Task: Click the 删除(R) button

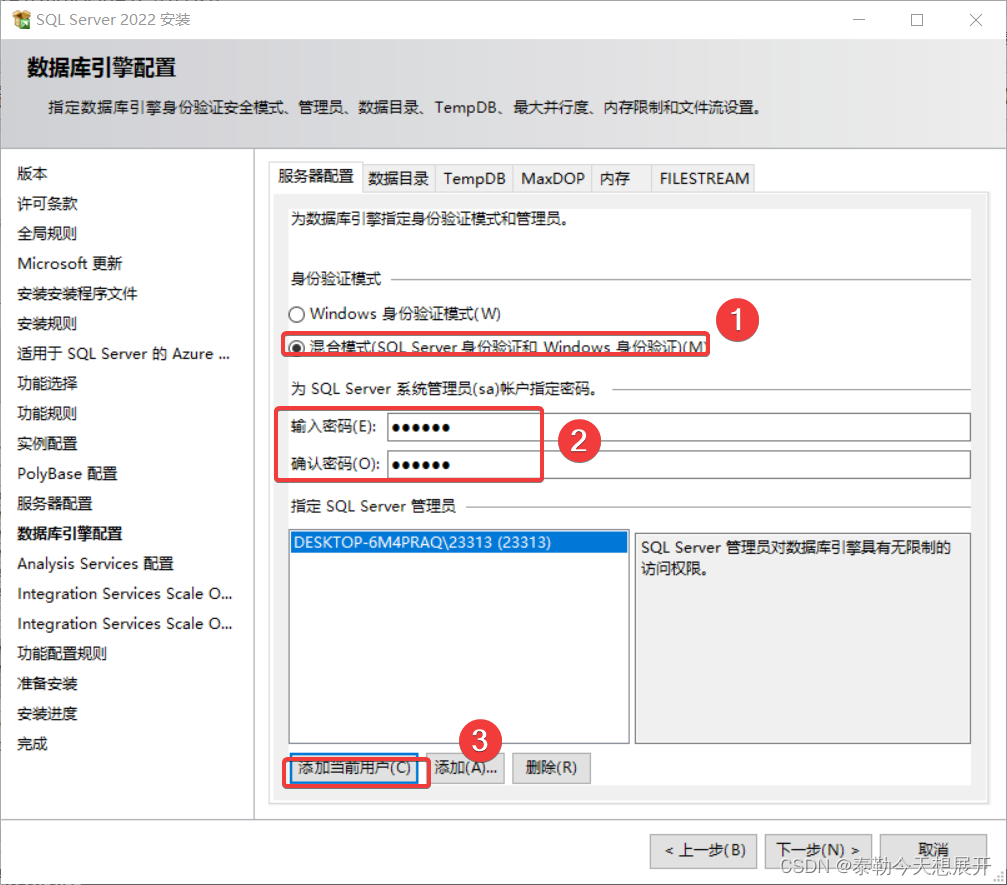Action: (x=551, y=768)
